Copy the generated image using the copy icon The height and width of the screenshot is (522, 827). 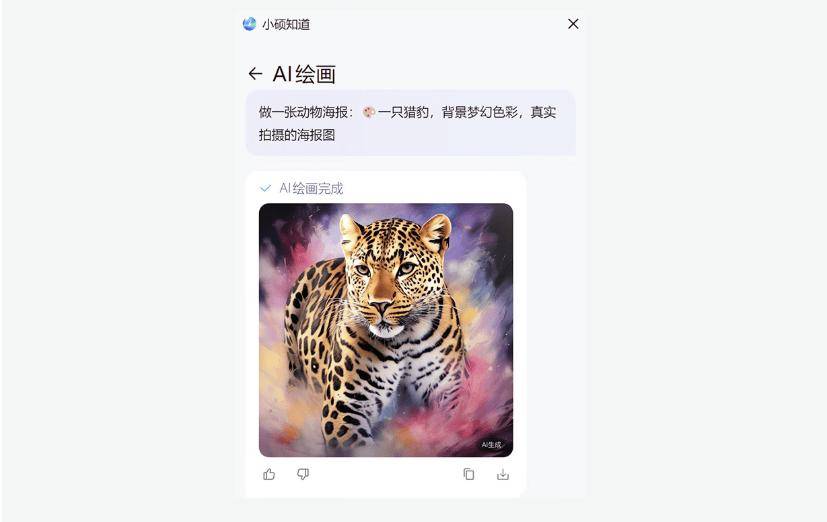[x=468, y=474]
